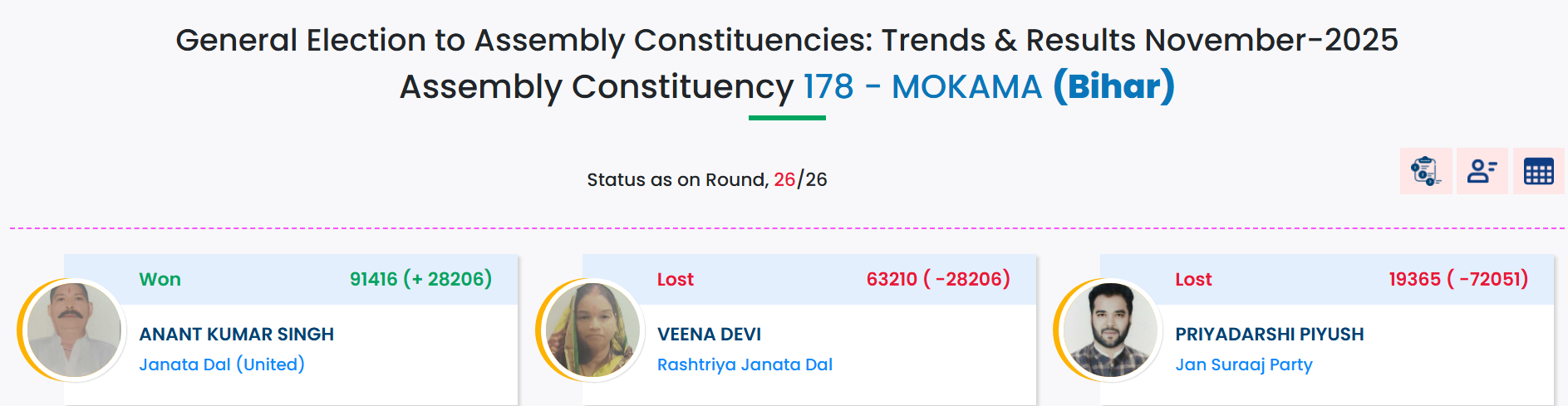The image size is (1568, 406).
Task: Click Priyadarshi Piyush's candidate photo
Action: pyautogui.click(x=1110, y=330)
